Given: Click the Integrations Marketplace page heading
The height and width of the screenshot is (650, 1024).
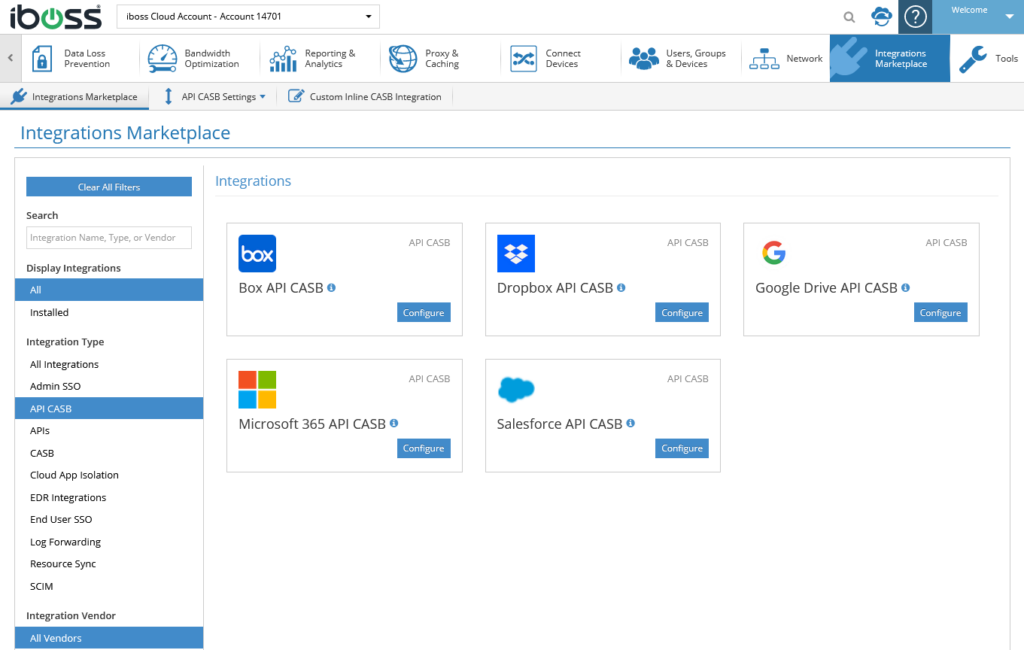Looking at the screenshot, I should (x=125, y=133).
